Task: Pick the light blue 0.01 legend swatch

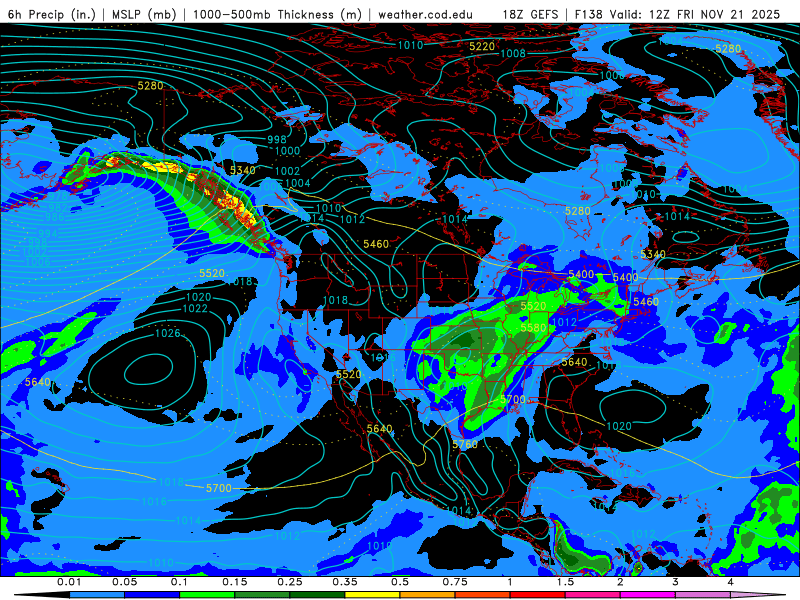Action: click(97, 595)
